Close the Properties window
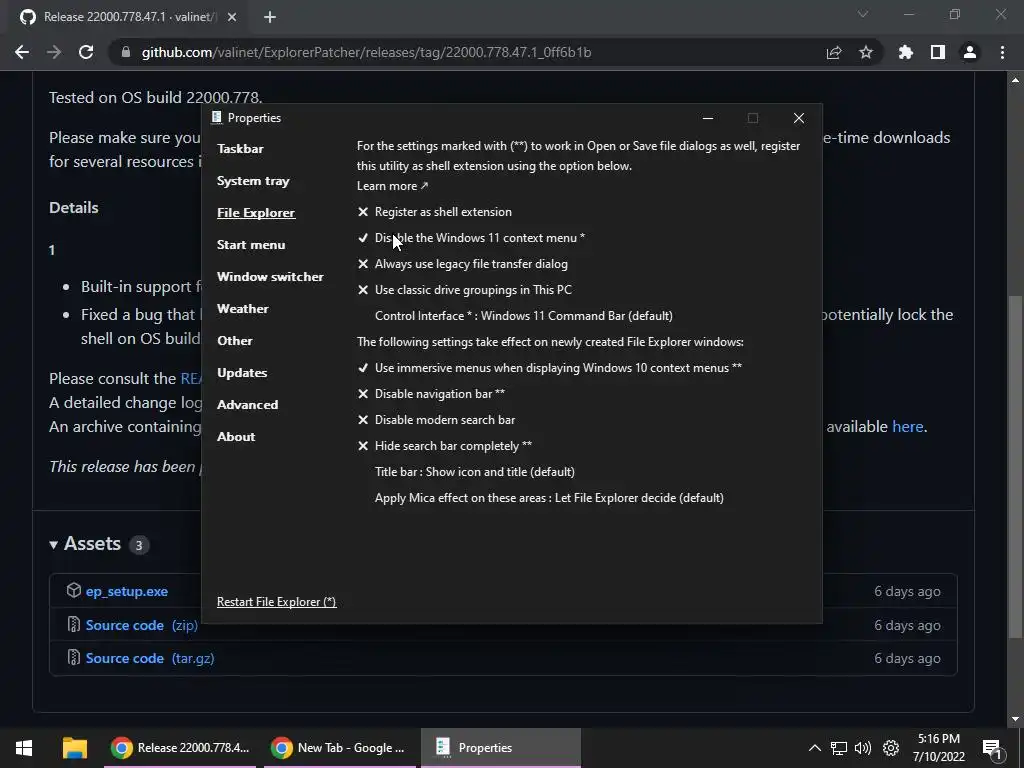The image size is (1024, 768). pos(799,118)
